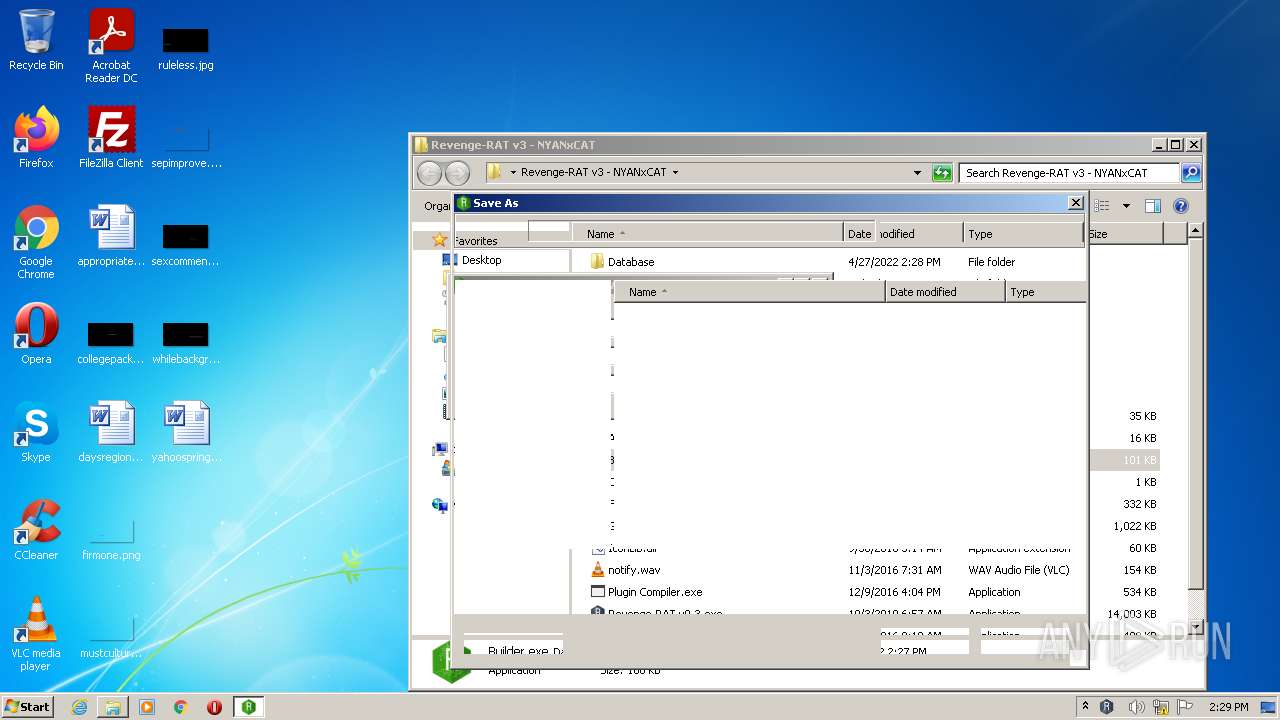Focus the Search Revenge-RAT search box

pos(1069,173)
